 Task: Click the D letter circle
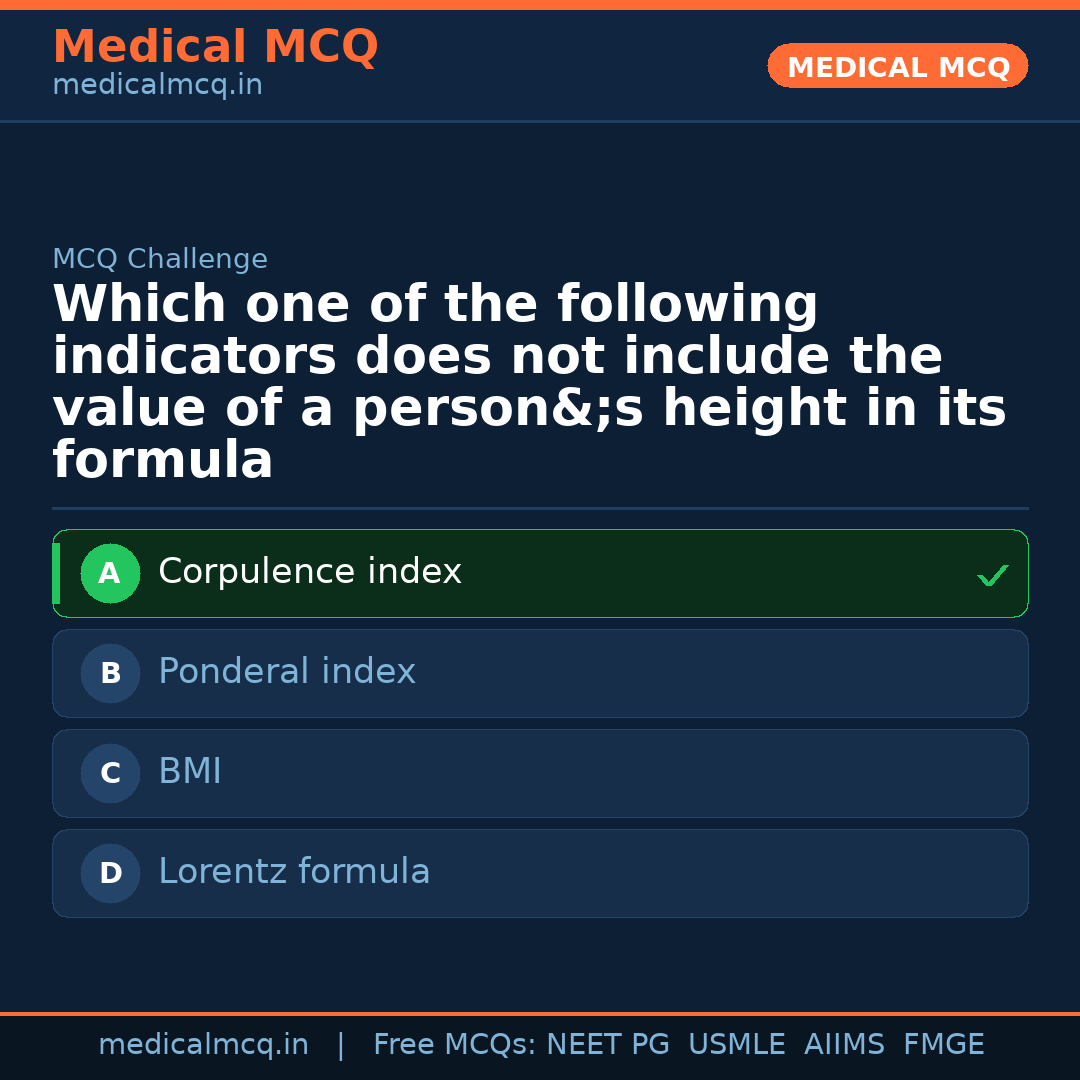click(110, 873)
